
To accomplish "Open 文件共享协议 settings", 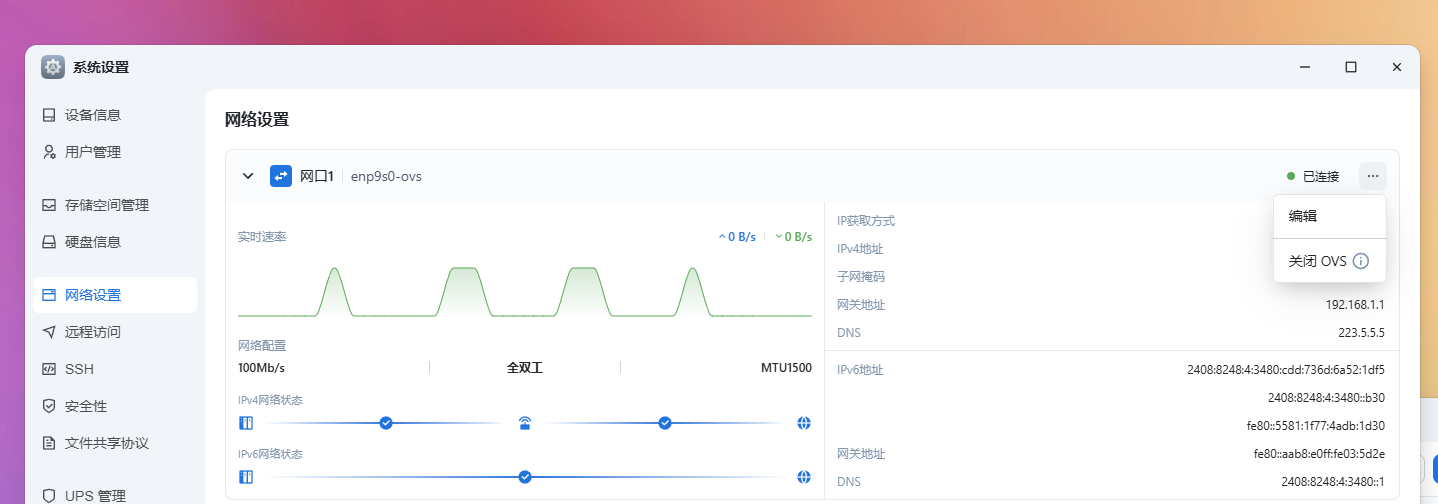I will pyautogui.click(x=107, y=443).
